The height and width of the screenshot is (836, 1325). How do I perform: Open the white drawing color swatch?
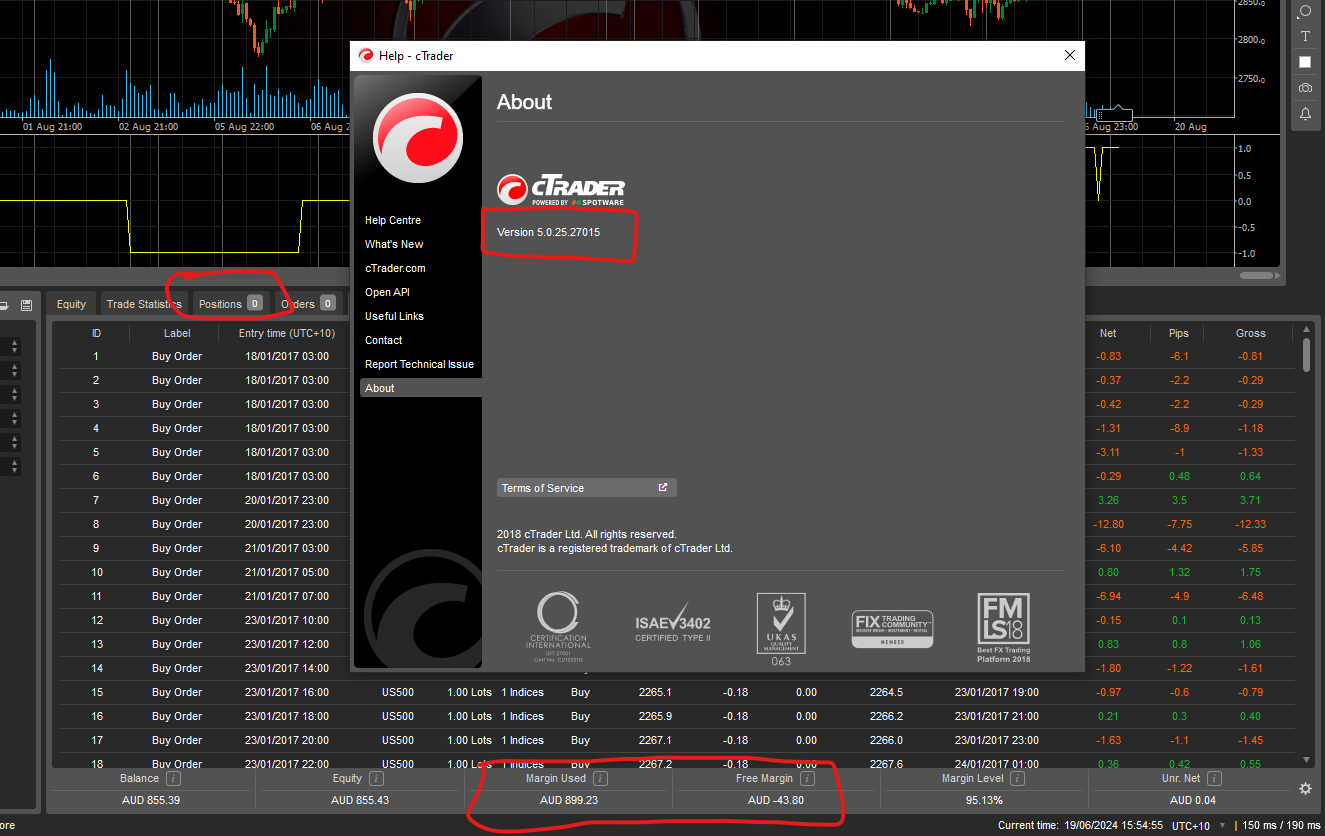1305,62
